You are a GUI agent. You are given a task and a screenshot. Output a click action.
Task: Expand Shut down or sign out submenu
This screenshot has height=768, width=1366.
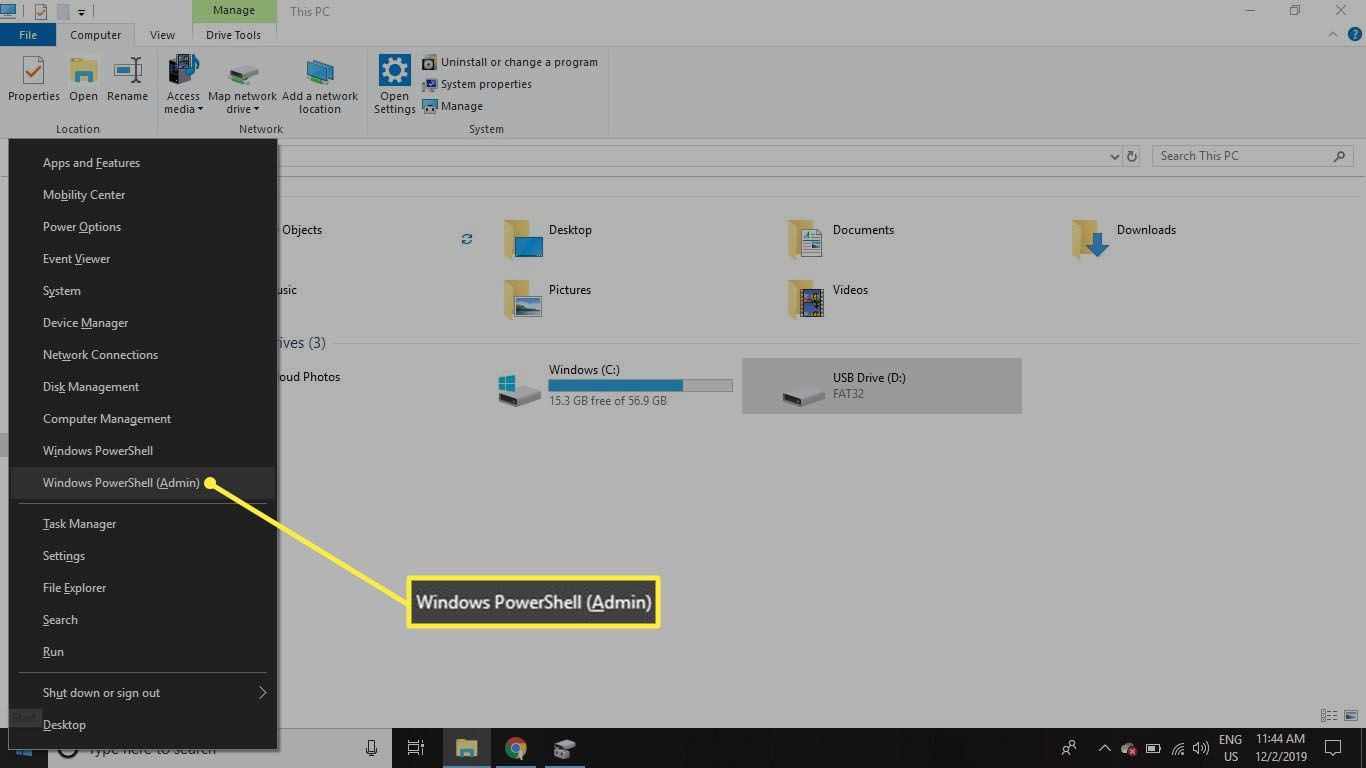point(142,693)
